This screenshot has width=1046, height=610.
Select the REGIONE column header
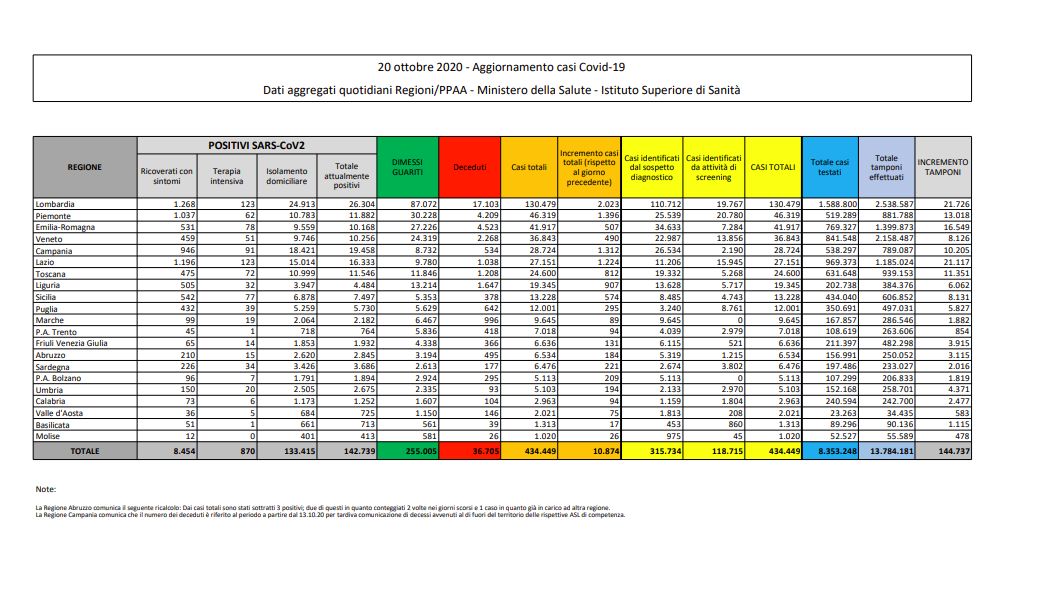tap(84, 166)
